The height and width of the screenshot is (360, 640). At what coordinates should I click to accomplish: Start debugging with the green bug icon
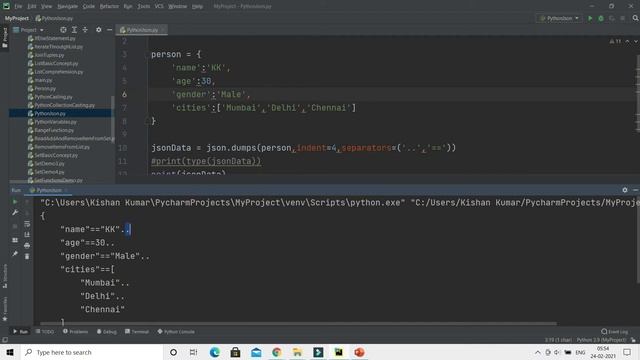[601, 18]
